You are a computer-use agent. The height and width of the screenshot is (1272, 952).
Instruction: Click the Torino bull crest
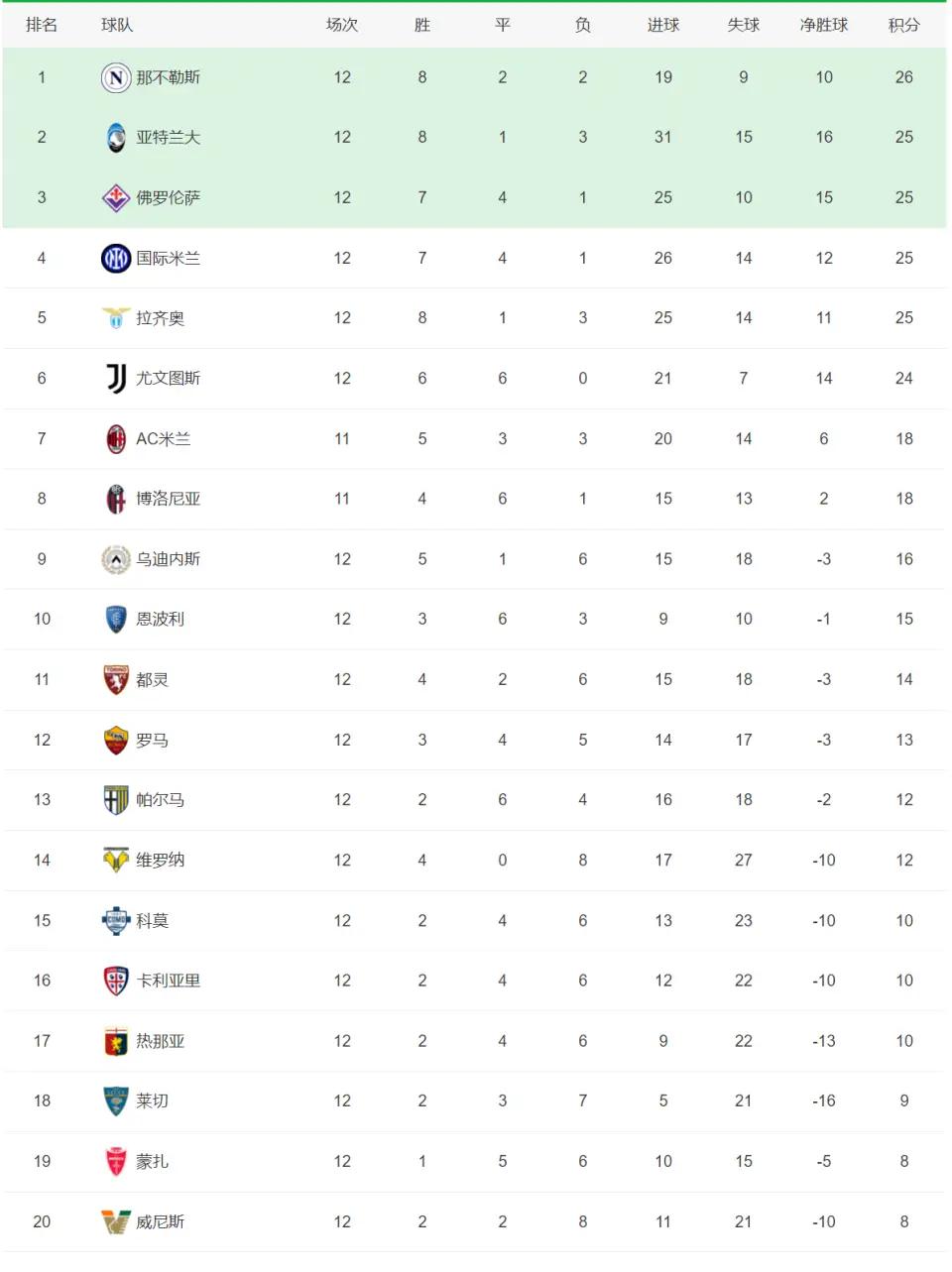pos(116,680)
